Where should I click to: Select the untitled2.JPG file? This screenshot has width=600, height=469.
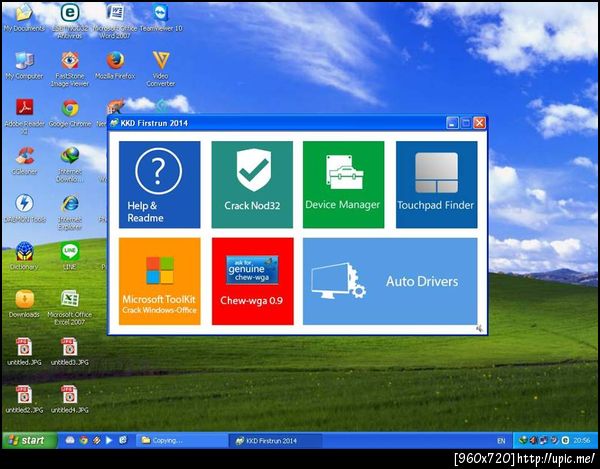(x=24, y=399)
